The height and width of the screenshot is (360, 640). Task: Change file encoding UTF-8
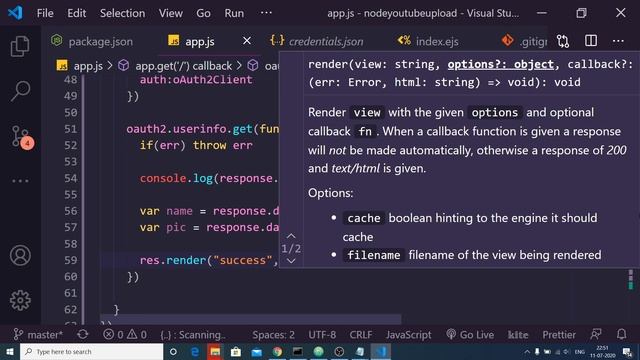click(322, 335)
